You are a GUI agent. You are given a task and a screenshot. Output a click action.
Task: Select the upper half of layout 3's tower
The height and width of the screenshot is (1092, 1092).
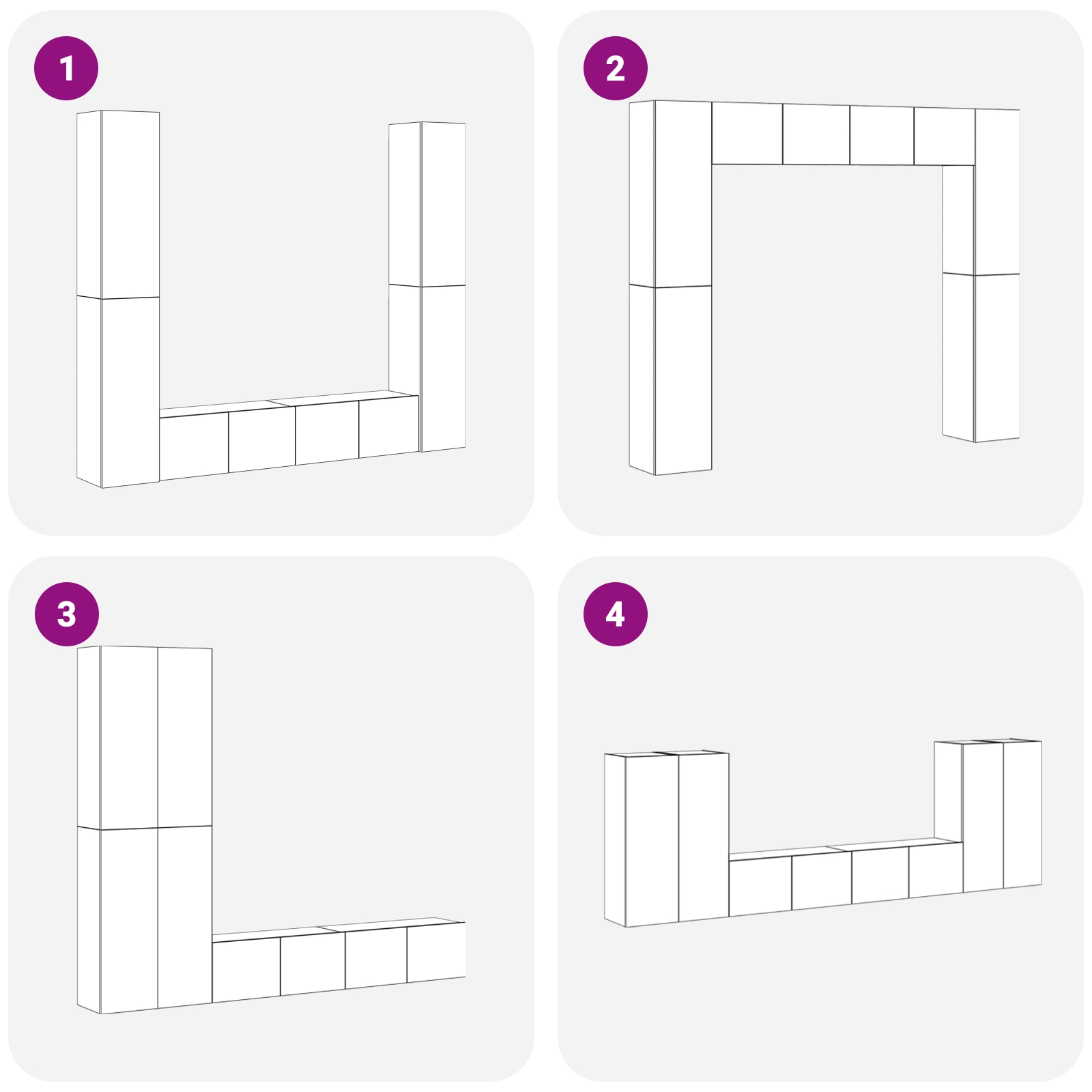point(145,738)
